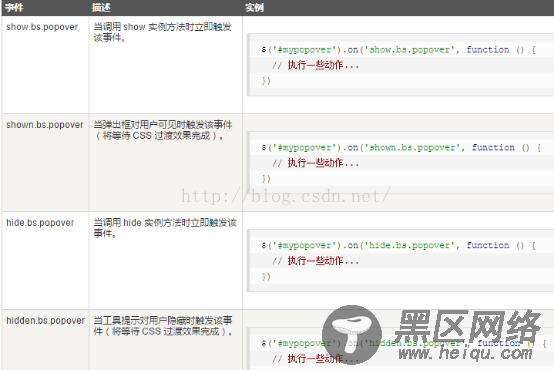The height and width of the screenshot is (370, 554).
Task: Click the 描述 column header
Action: (x=101, y=7)
